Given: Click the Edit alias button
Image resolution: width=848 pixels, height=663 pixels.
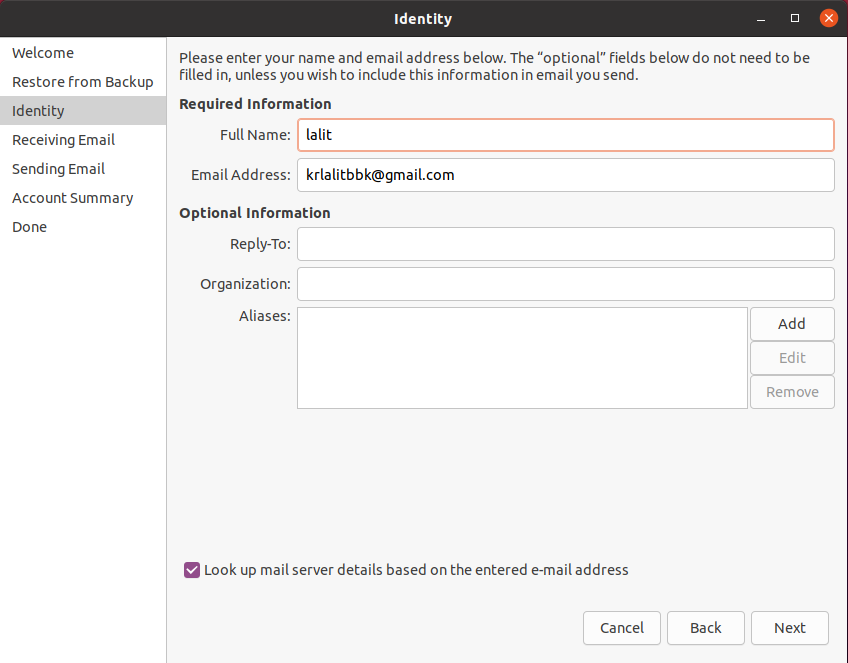Looking at the screenshot, I should (x=791, y=357).
